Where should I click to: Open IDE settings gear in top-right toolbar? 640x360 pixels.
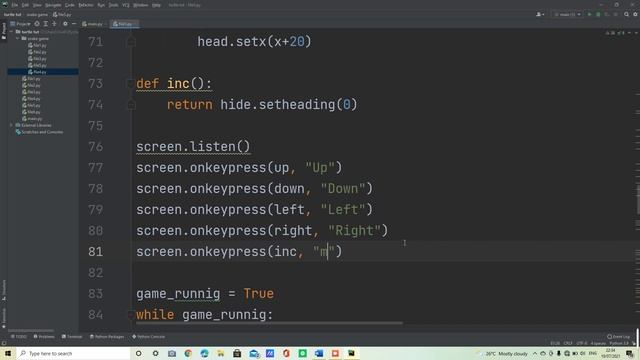pos(636,14)
